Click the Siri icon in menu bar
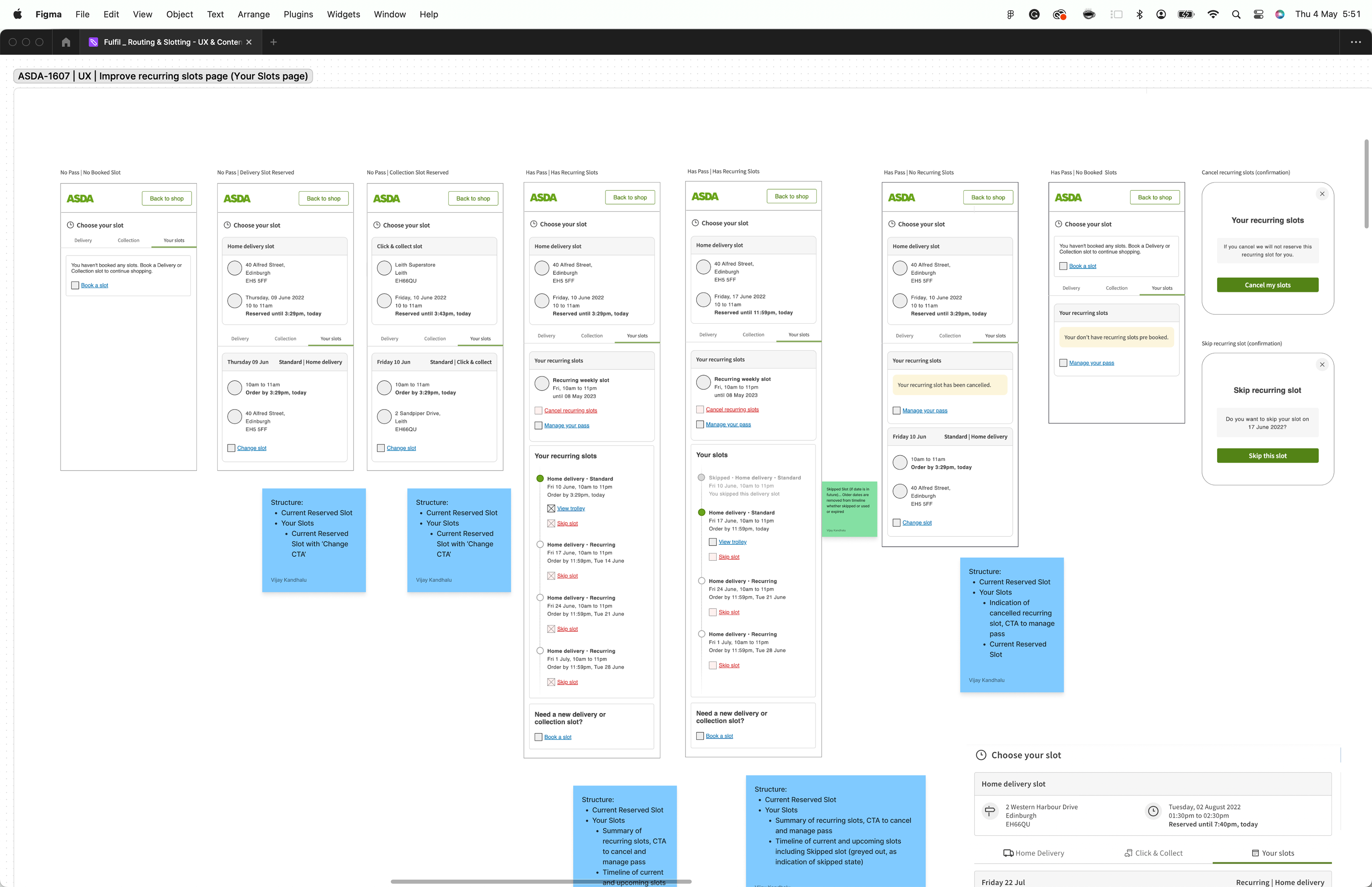Viewport: 1372px width, 887px height. point(1279,14)
